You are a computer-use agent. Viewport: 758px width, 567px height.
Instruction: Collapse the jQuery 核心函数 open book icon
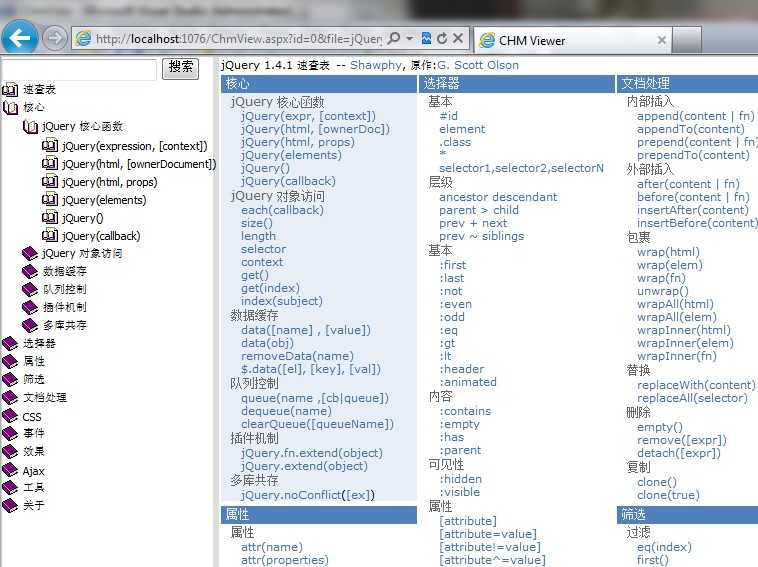(x=30, y=127)
